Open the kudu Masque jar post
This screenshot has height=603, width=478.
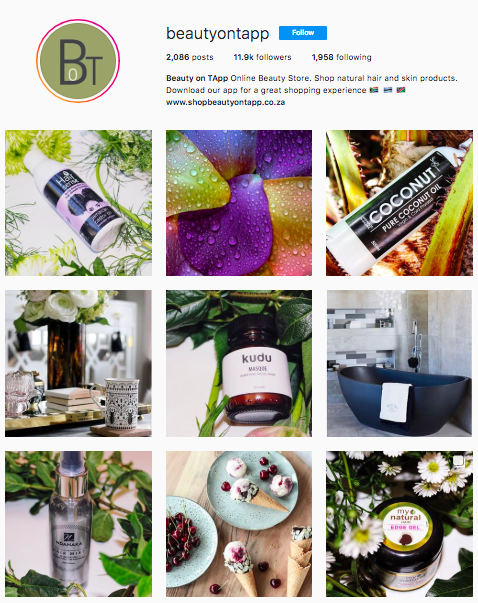click(239, 363)
